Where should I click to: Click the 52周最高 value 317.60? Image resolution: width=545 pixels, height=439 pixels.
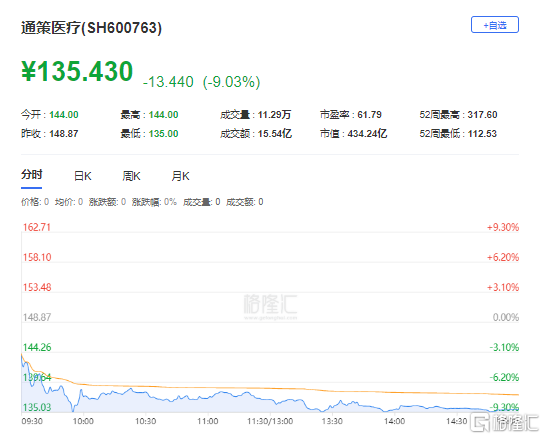pyautogui.click(x=482, y=115)
